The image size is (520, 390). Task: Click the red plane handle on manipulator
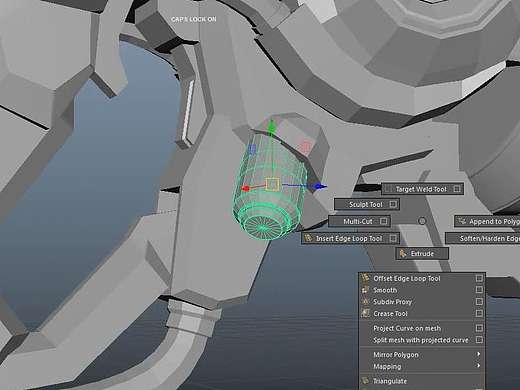pos(305,147)
